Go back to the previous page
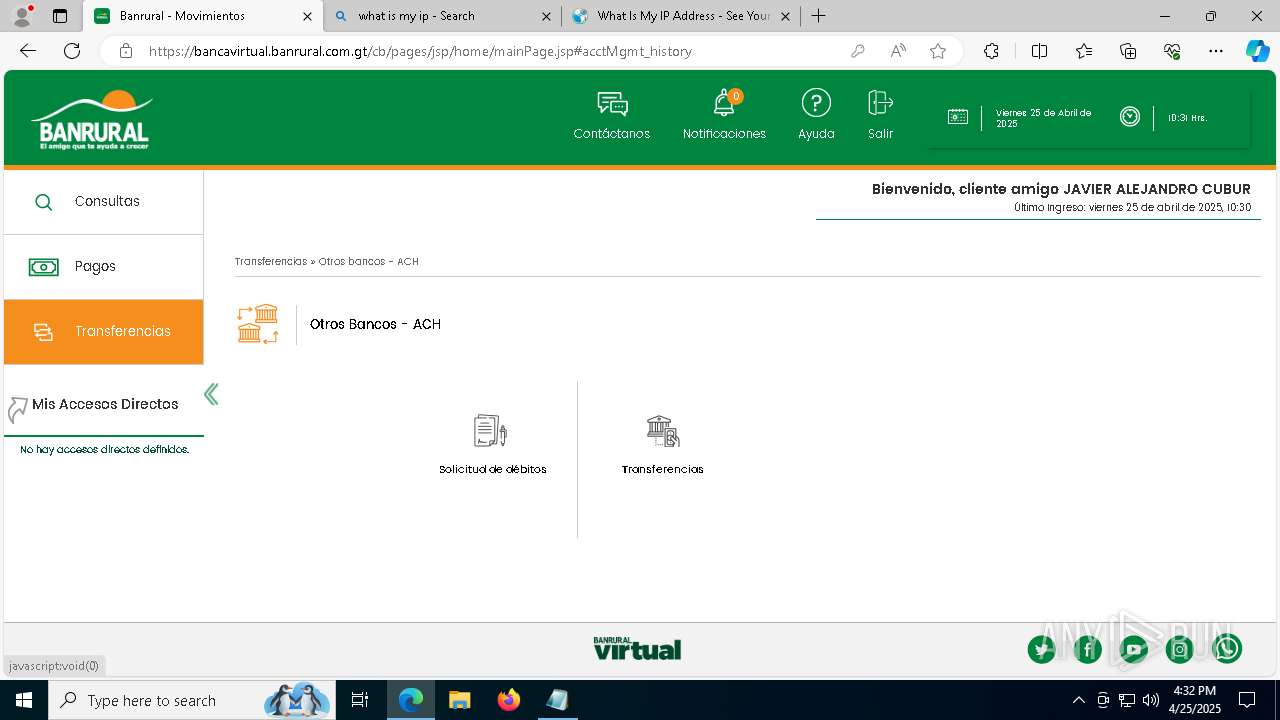Image resolution: width=1280 pixels, height=720 pixels. (28, 51)
